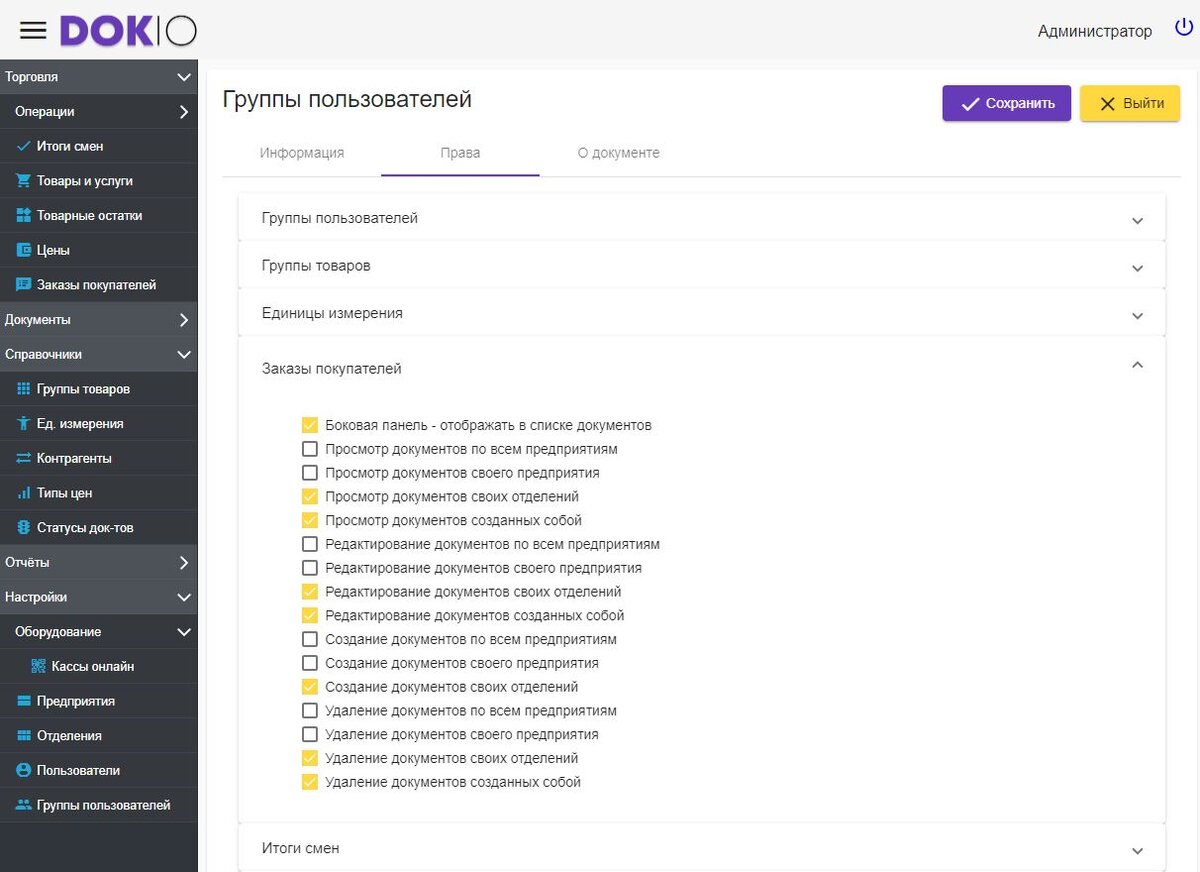Expand the Операции sidebar submenu
The height and width of the screenshot is (872, 1200).
pyautogui.click(x=98, y=112)
